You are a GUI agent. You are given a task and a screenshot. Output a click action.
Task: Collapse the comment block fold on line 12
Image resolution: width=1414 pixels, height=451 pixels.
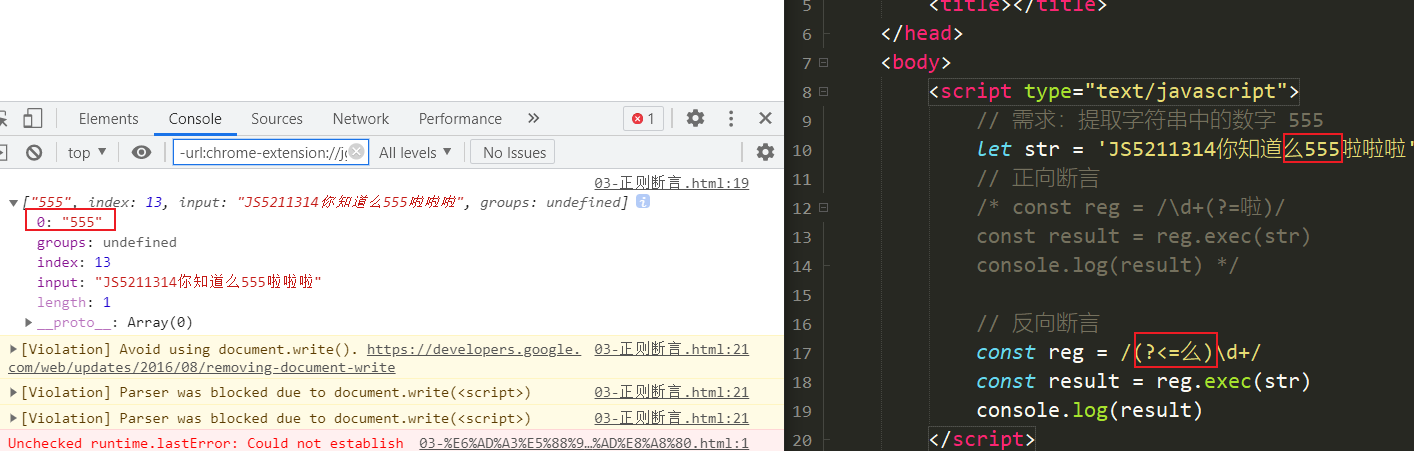click(x=823, y=208)
